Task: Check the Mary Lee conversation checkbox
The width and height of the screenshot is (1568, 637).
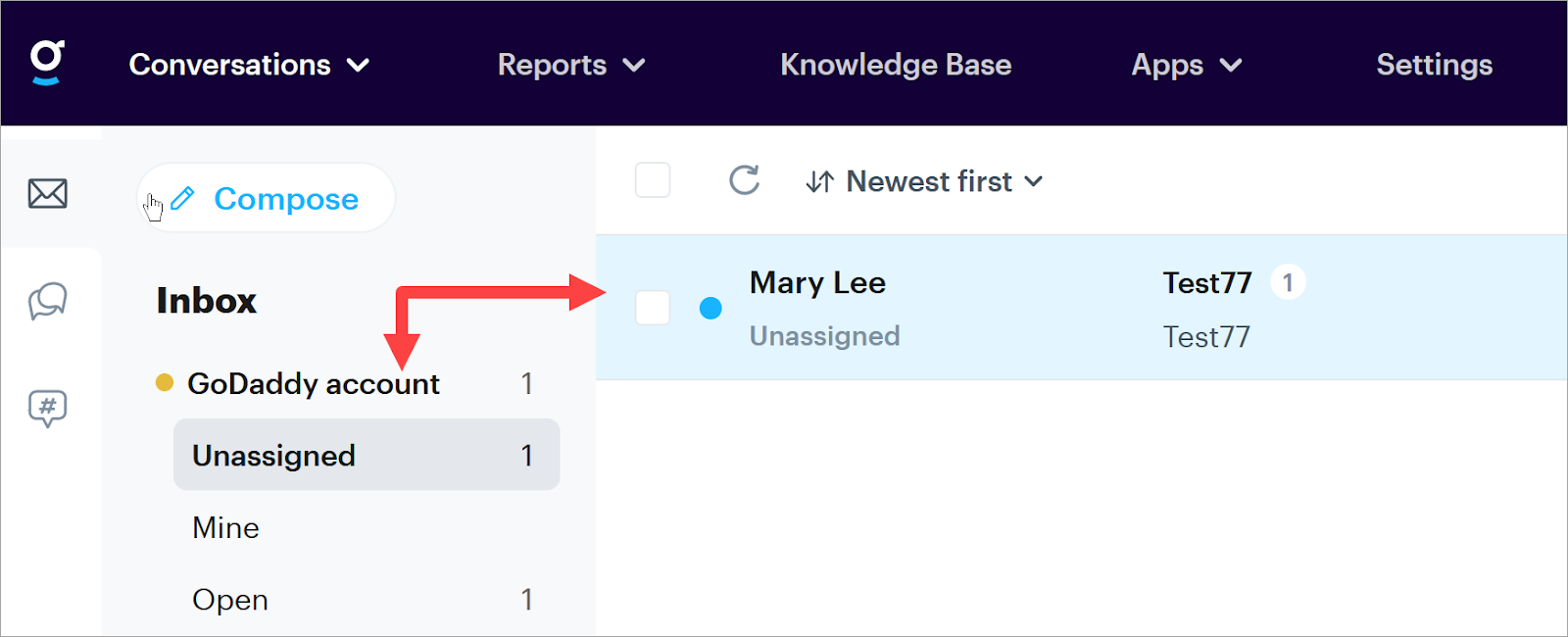Action: (x=653, y=308)
